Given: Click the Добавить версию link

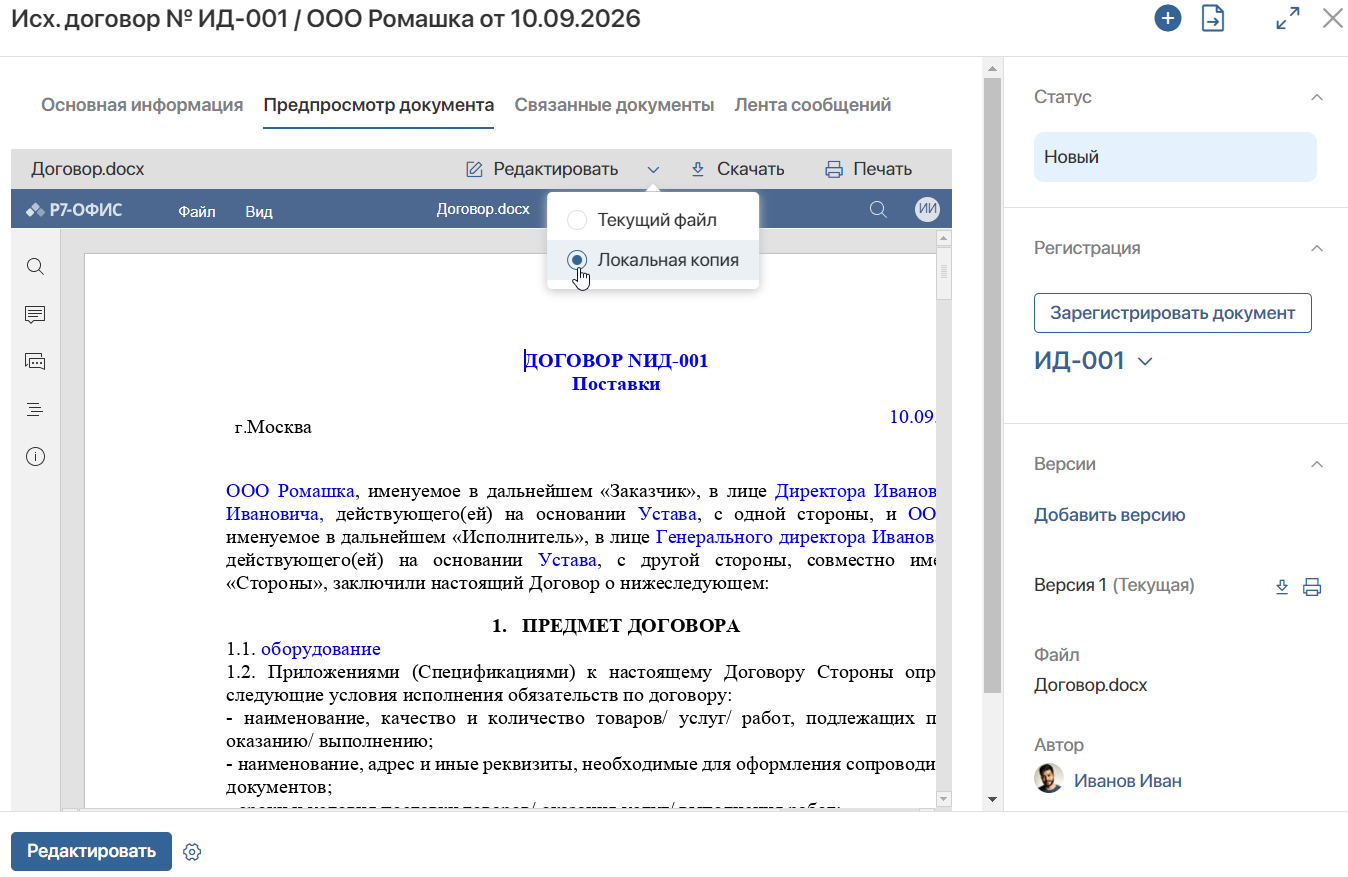Looking at the screenshot, I should tap(1109, 515).
